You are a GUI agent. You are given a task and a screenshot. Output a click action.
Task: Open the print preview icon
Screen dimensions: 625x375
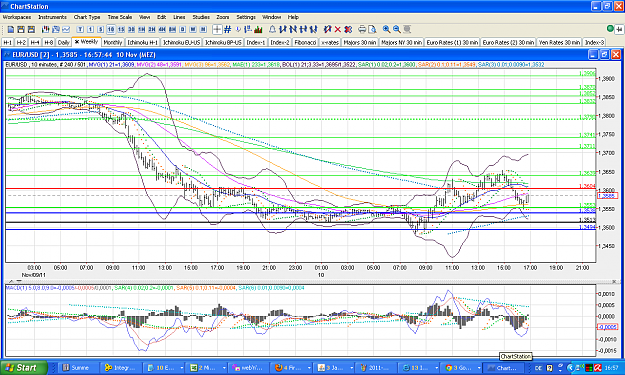372,29
